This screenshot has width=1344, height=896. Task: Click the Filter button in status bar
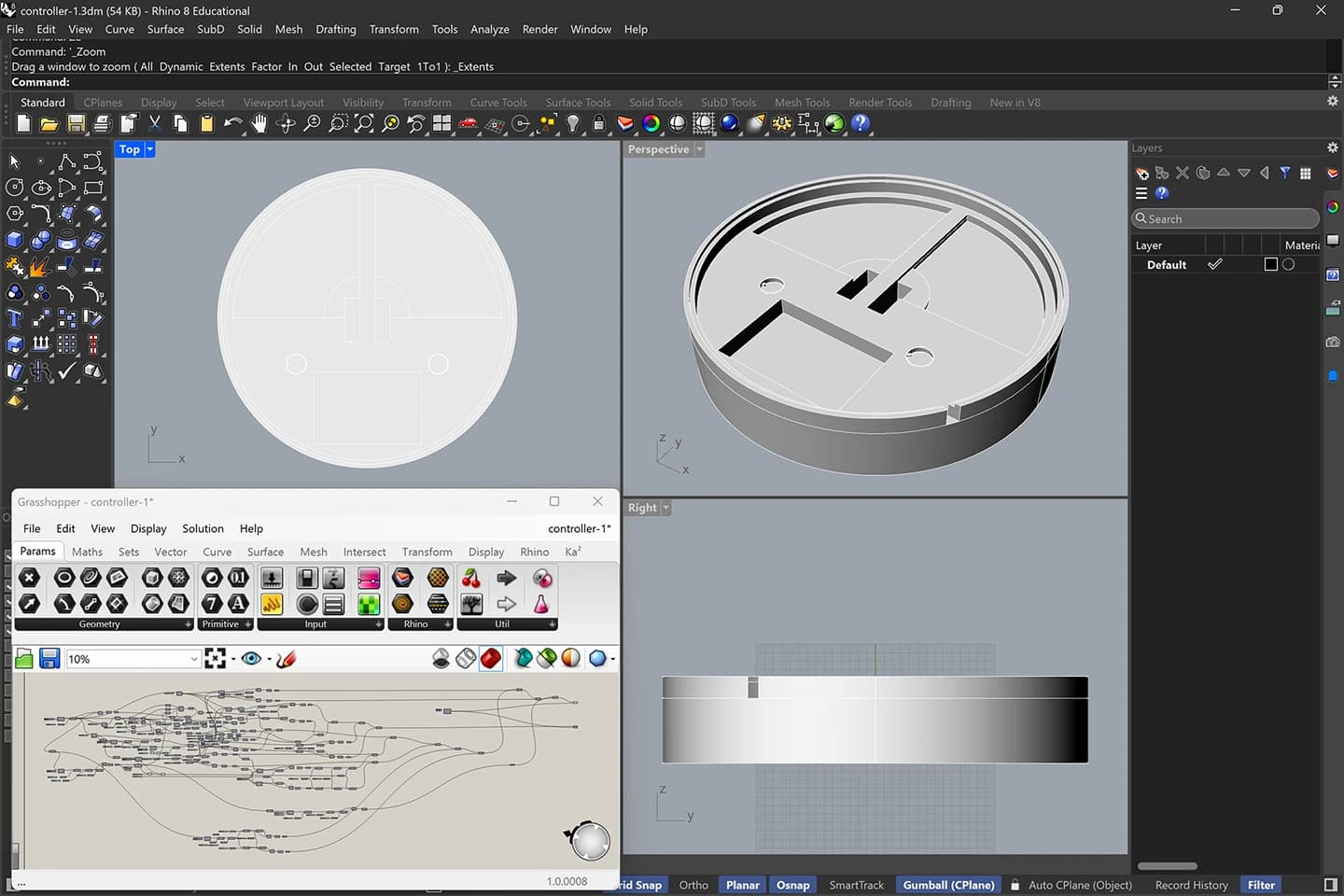[x=1261, y=885]
